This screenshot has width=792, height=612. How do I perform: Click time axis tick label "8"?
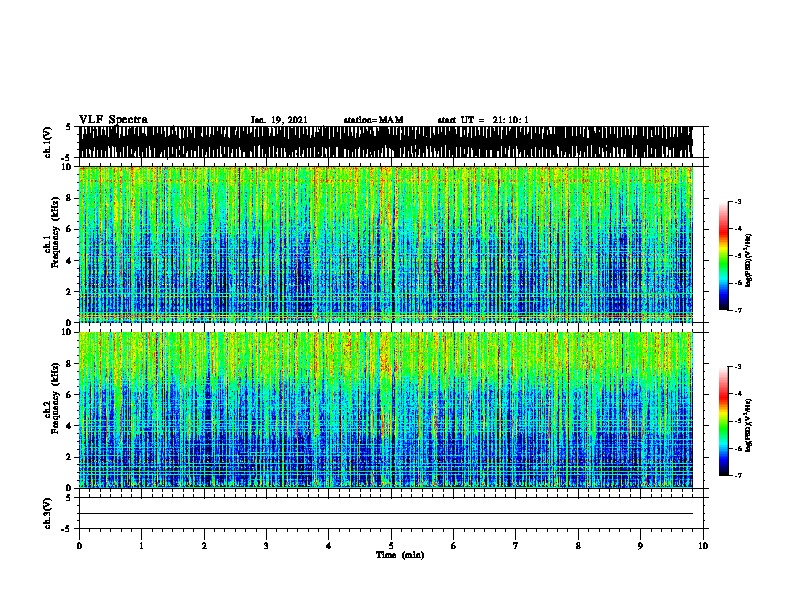click(x=578, y=546)
